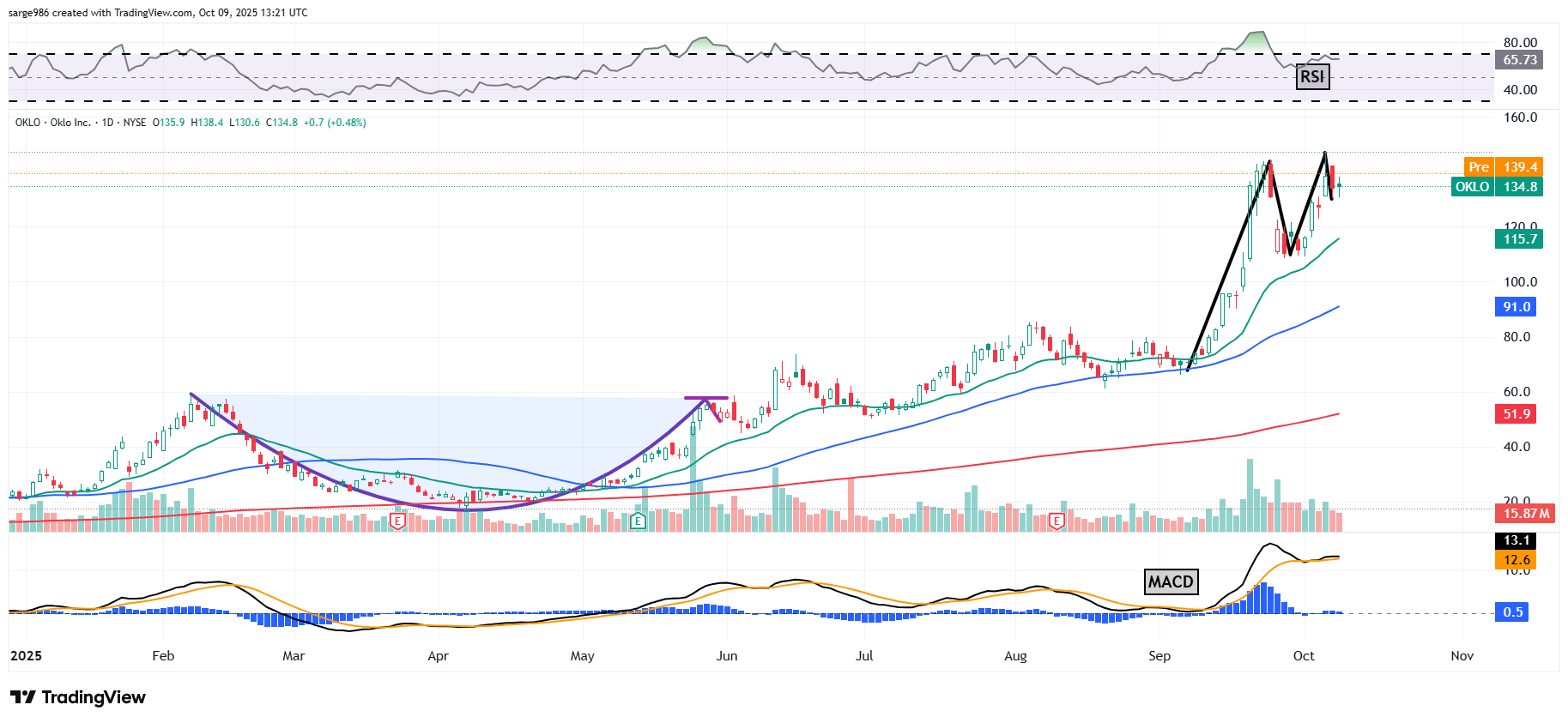Click the 2025 label on time axis

(26, 656)
